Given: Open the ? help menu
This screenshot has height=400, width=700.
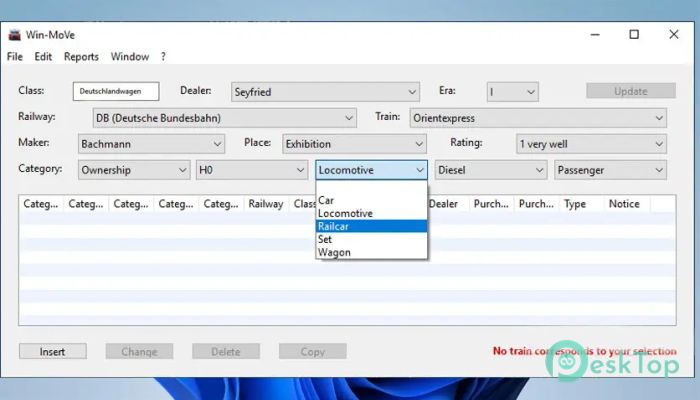Looking at the screenshot, I should 163,57.
